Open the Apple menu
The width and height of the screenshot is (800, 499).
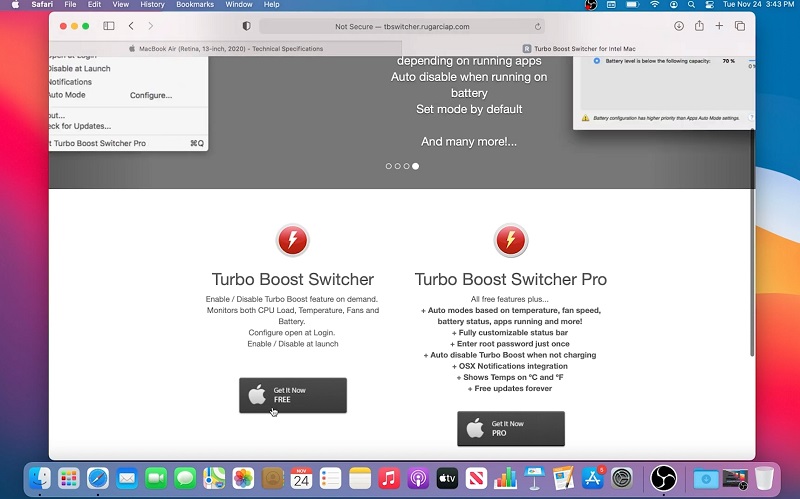click(15, 5)
